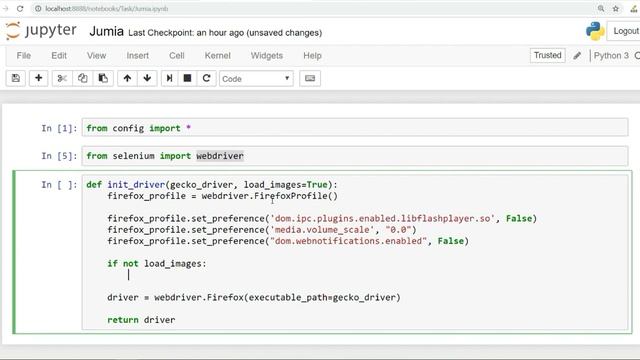Screen dimensions: 640x360
Task: Click the 'if not load_images:' line
Action: tap(157, 264)
